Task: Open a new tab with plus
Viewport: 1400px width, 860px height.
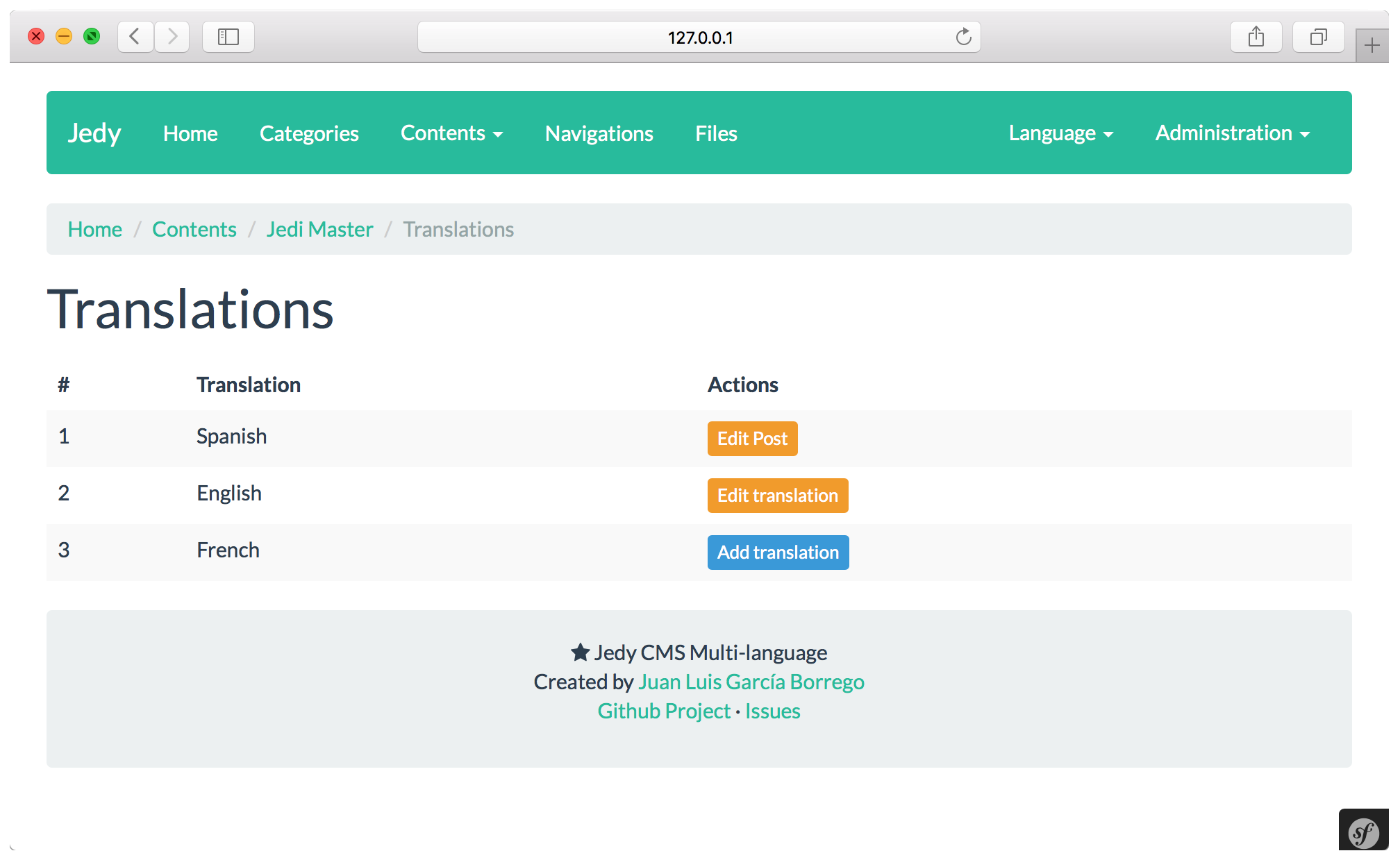Action: [1372, 46]
